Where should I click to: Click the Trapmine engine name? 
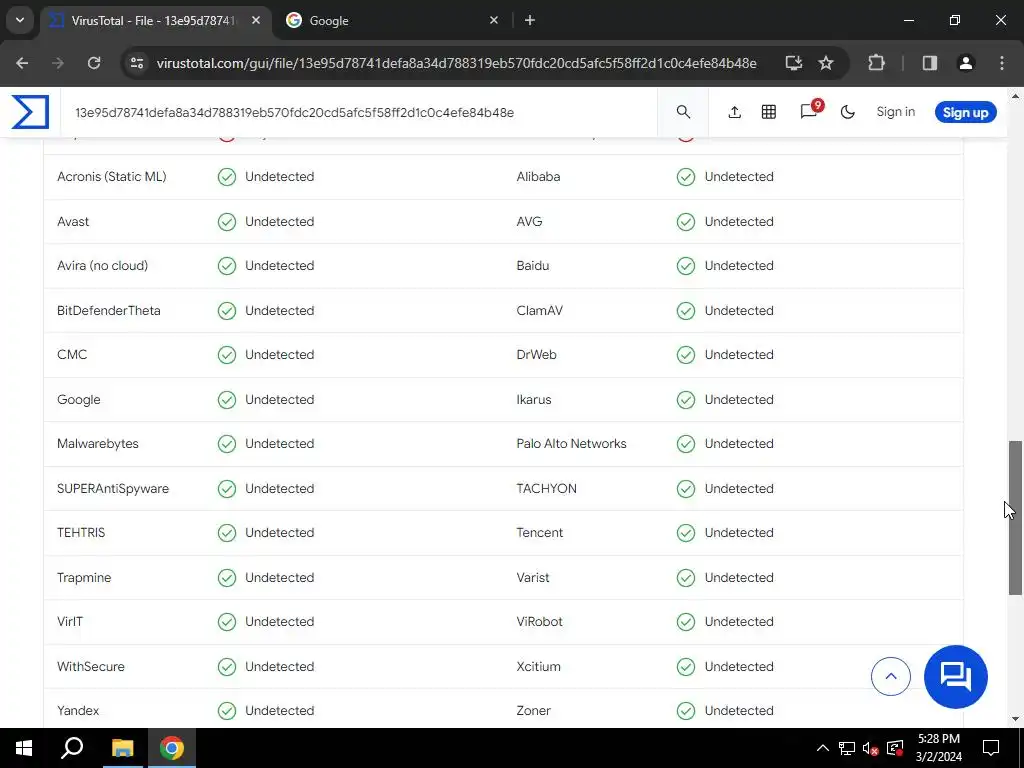(x=84, y=577)
